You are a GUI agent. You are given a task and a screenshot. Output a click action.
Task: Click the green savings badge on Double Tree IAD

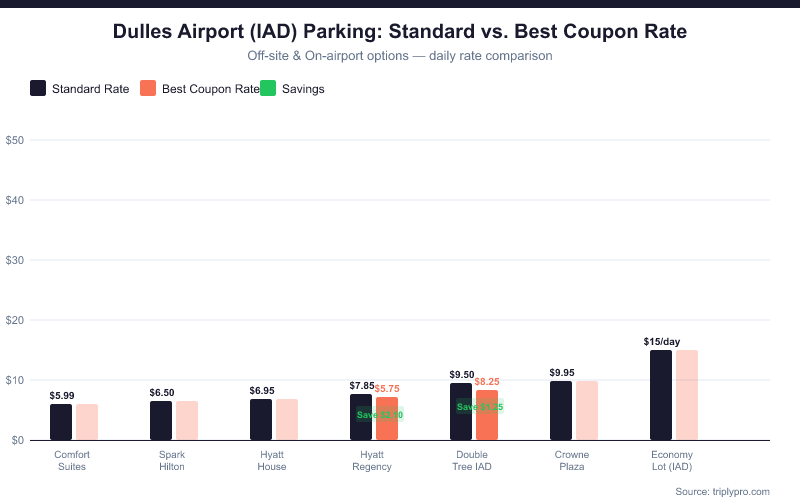point(480,406)
